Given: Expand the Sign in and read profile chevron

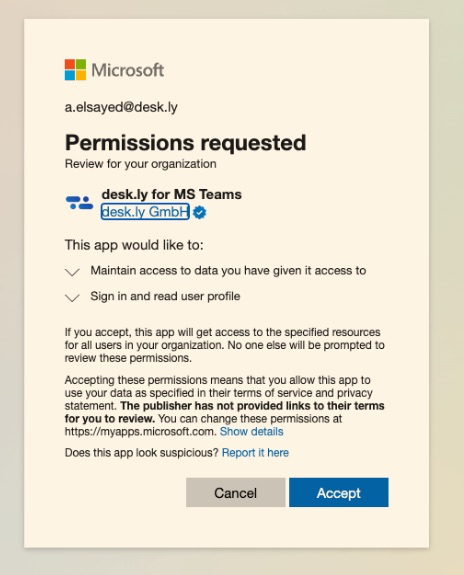Looking at the screenshot, I should tap(72, 297).
